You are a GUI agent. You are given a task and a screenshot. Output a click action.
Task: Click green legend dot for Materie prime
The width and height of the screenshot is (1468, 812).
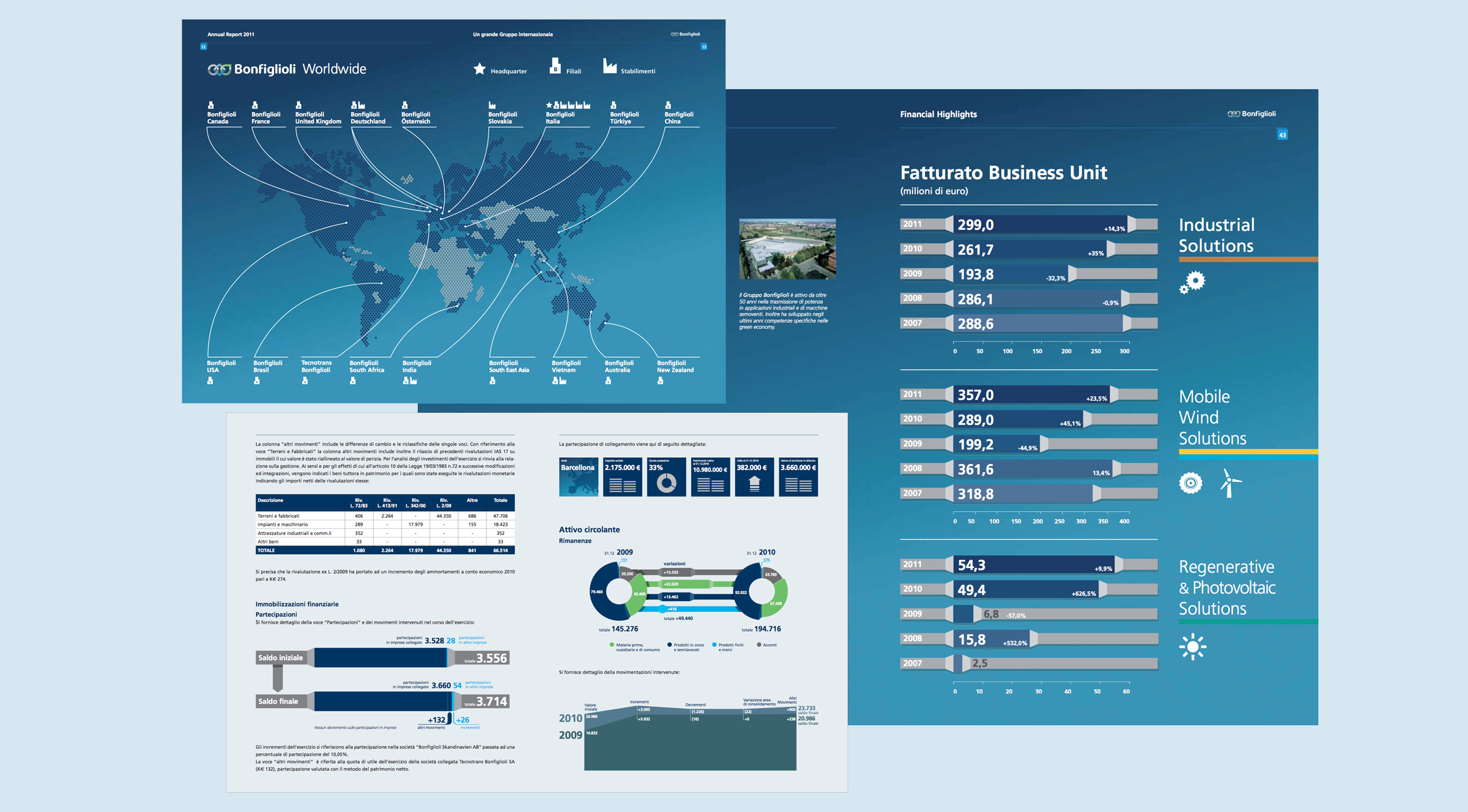612,644
